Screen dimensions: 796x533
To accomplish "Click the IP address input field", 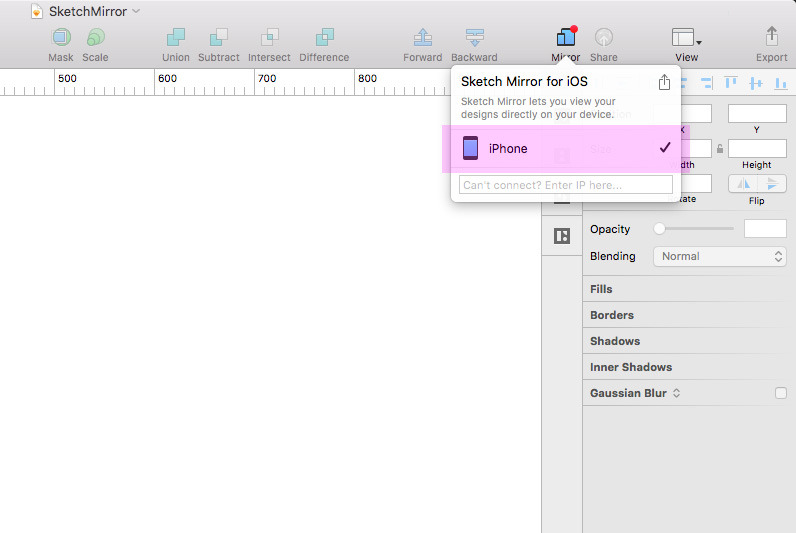I will [x=566, y=185].
